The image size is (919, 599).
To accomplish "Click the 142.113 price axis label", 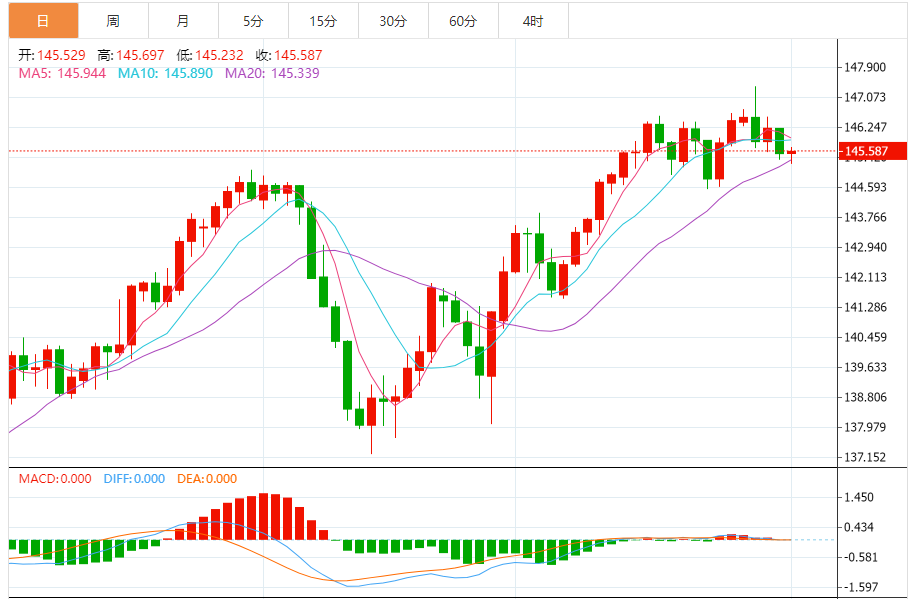I will click(x=865, y=277).
